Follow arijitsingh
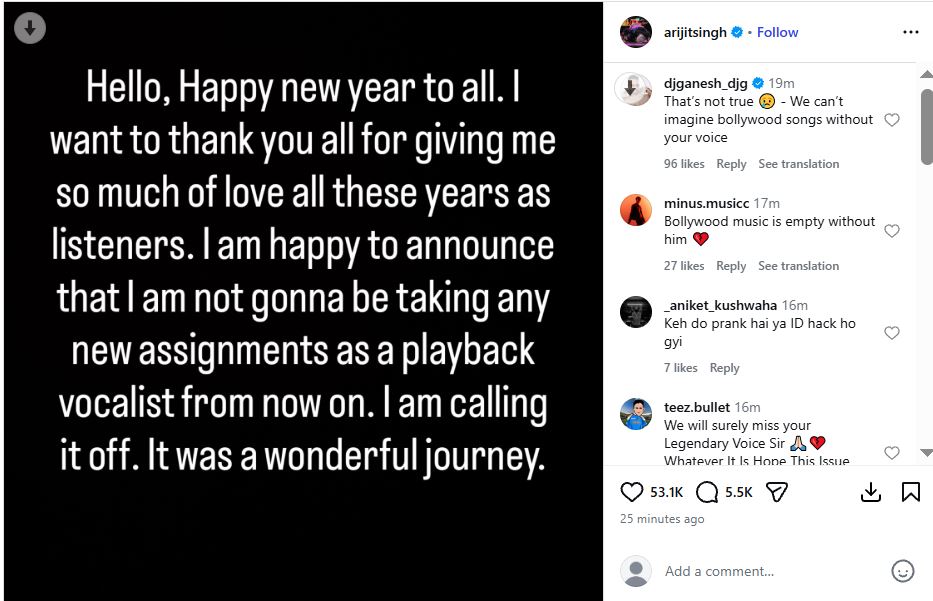The height and width of the screenshot is (601, 933). [777, 32]
